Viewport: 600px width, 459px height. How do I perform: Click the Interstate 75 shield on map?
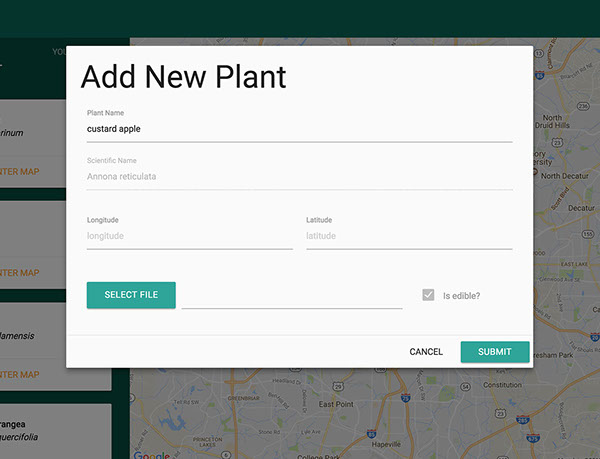pos(405,397)
